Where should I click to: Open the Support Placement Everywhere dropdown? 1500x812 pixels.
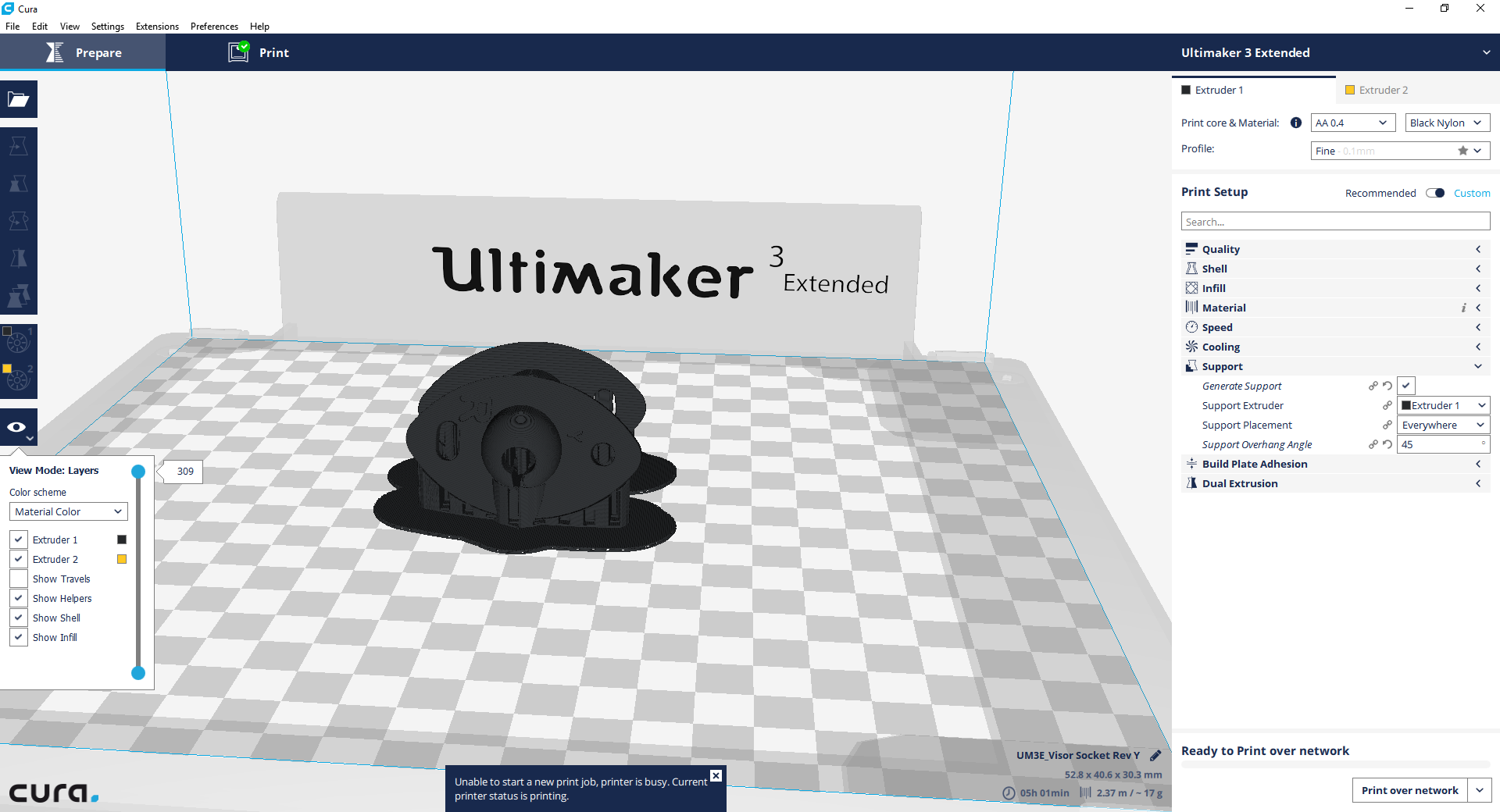point(1444,425)
